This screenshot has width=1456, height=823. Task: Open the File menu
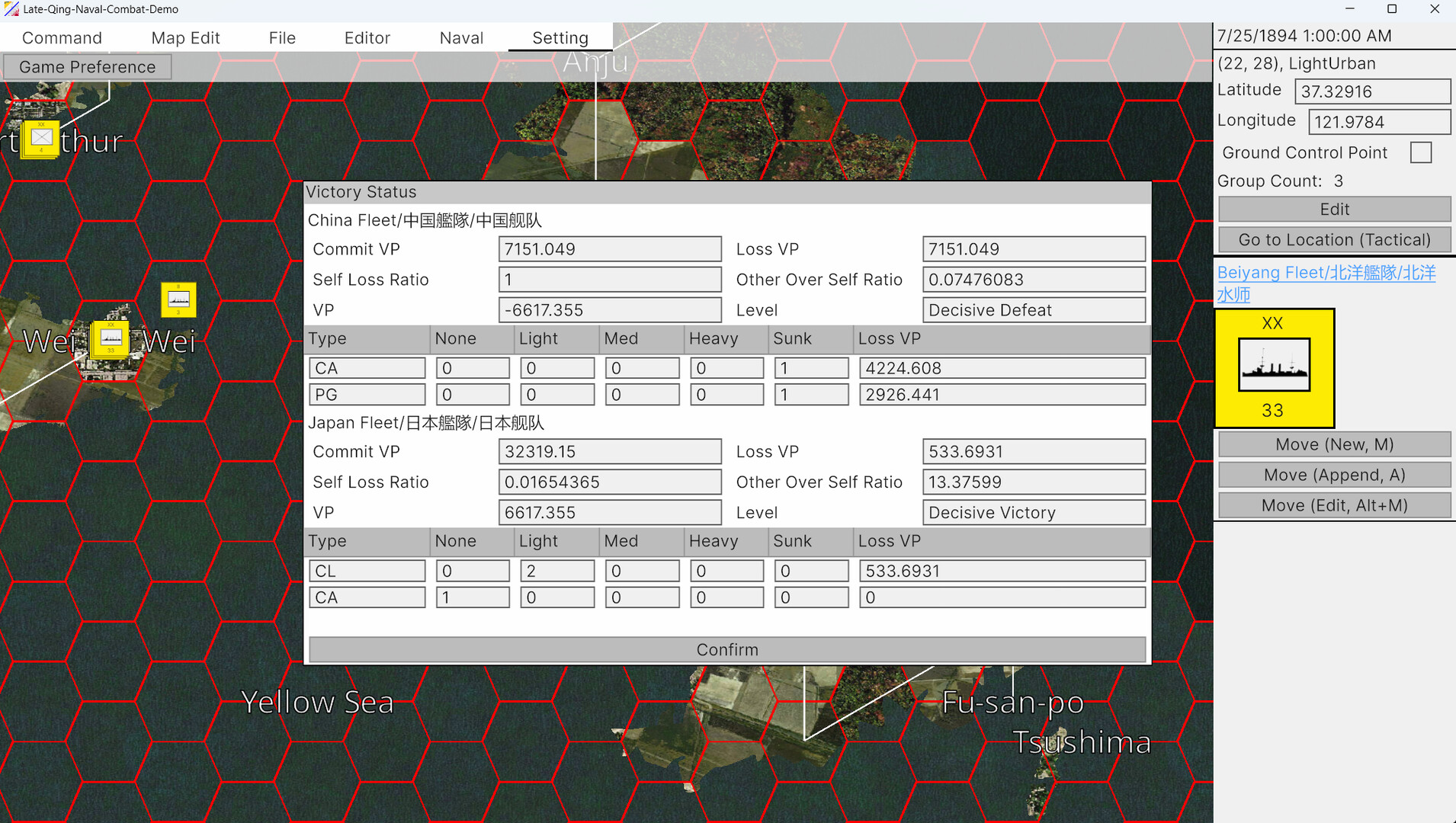pyautogui.click(x=281, y=37)
